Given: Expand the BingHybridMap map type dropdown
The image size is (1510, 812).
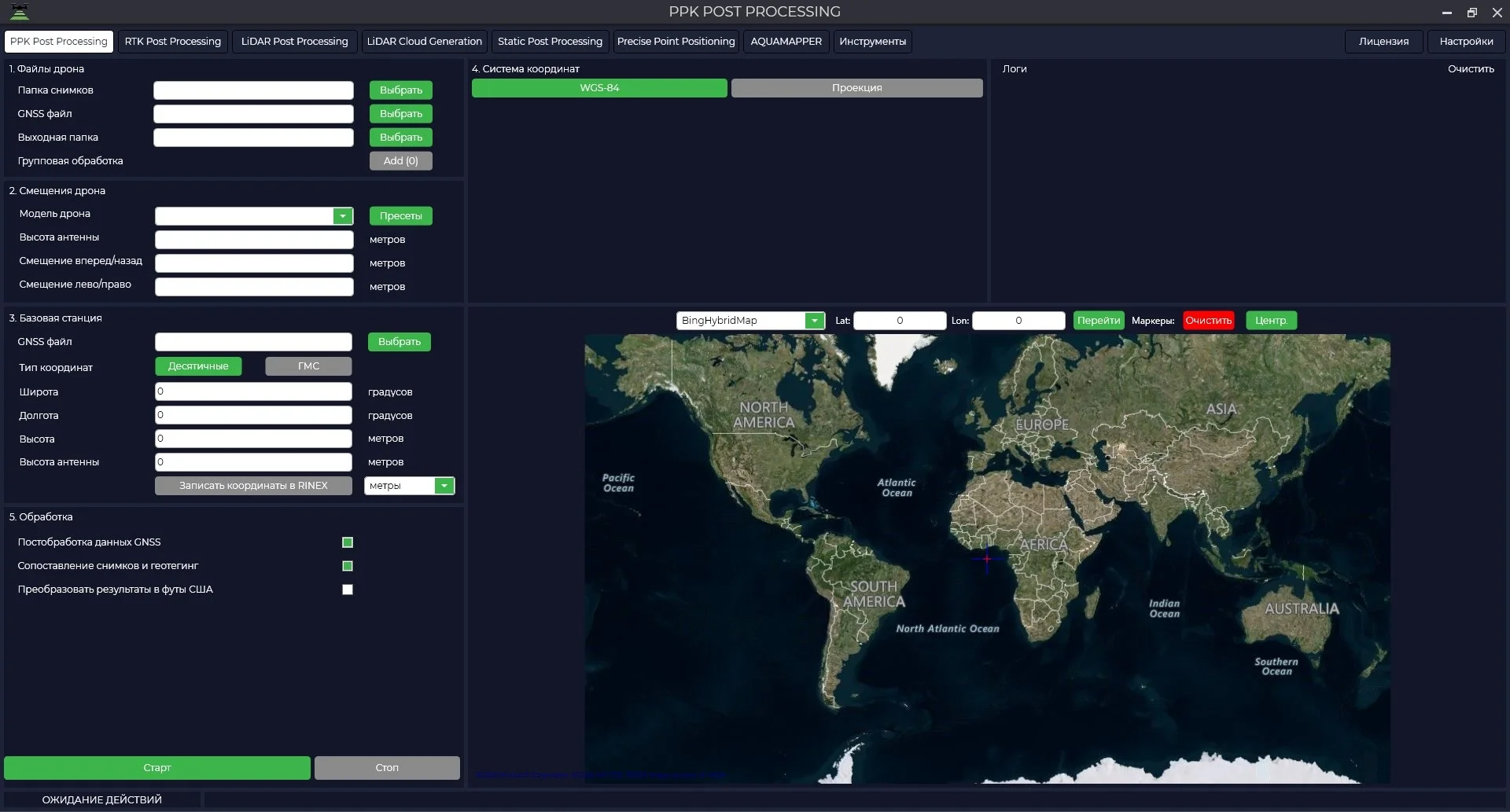Looking at the screenshot, I should [x=815, y=321].
